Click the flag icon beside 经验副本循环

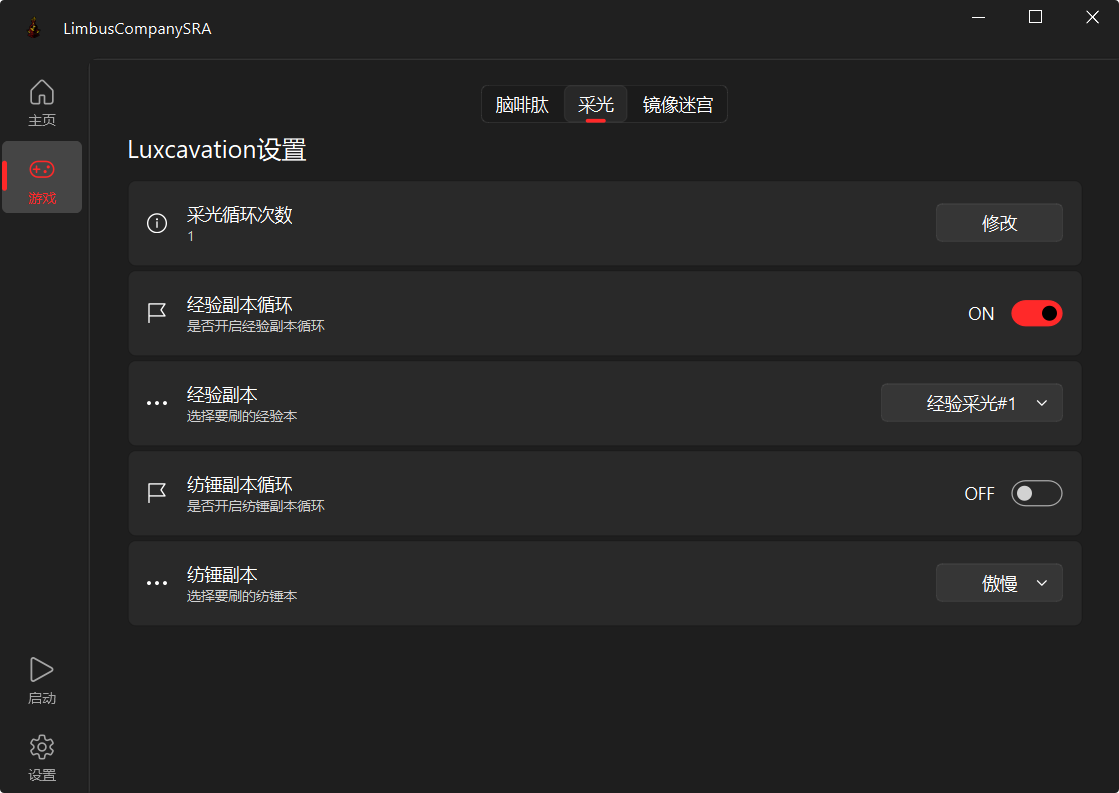point(157,313)
